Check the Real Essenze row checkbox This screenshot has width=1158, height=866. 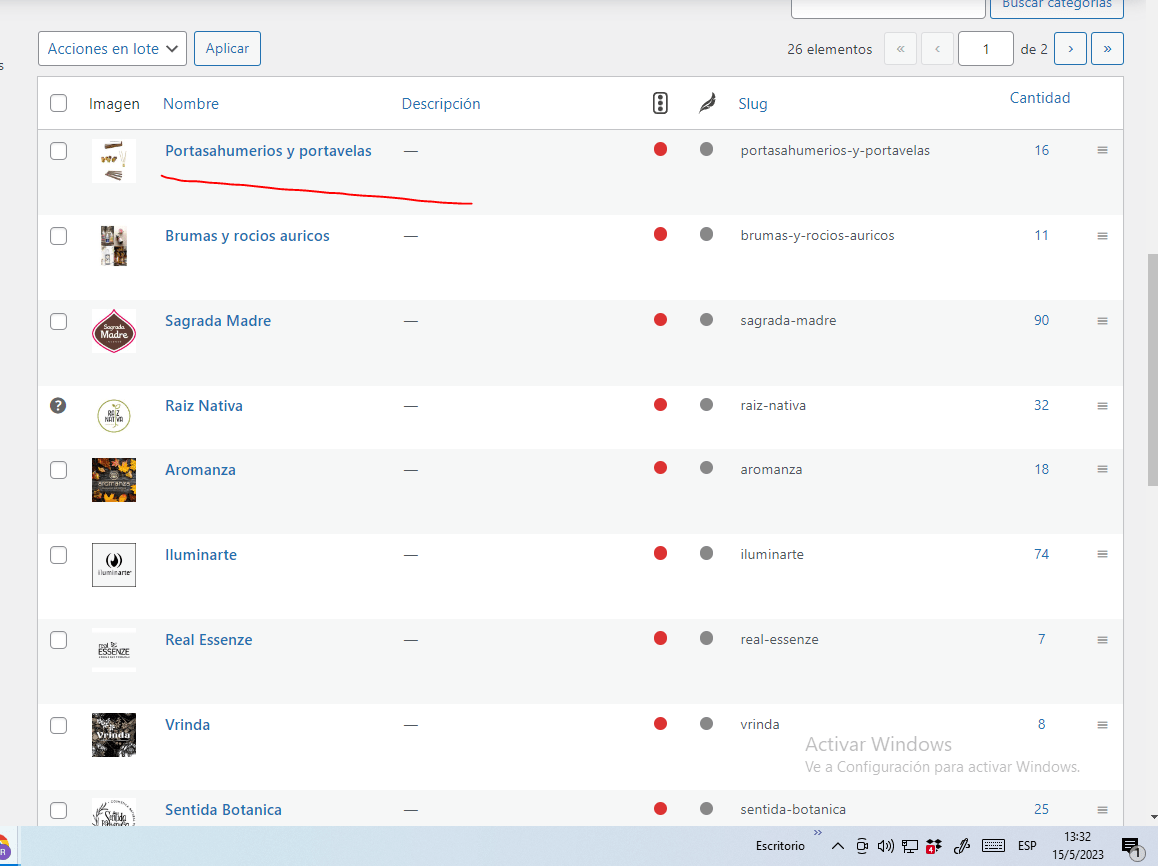pyautogui.click(x=58, y=640)
